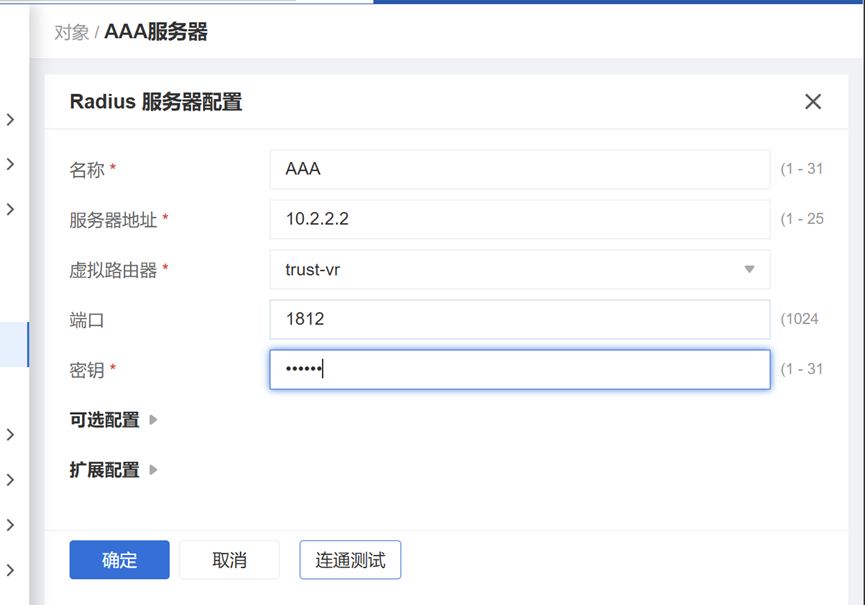Image resolution: width=865 pixels, height=605 pixels.
Task: Click the 对象 breadcrumb link
Action: 72,33
